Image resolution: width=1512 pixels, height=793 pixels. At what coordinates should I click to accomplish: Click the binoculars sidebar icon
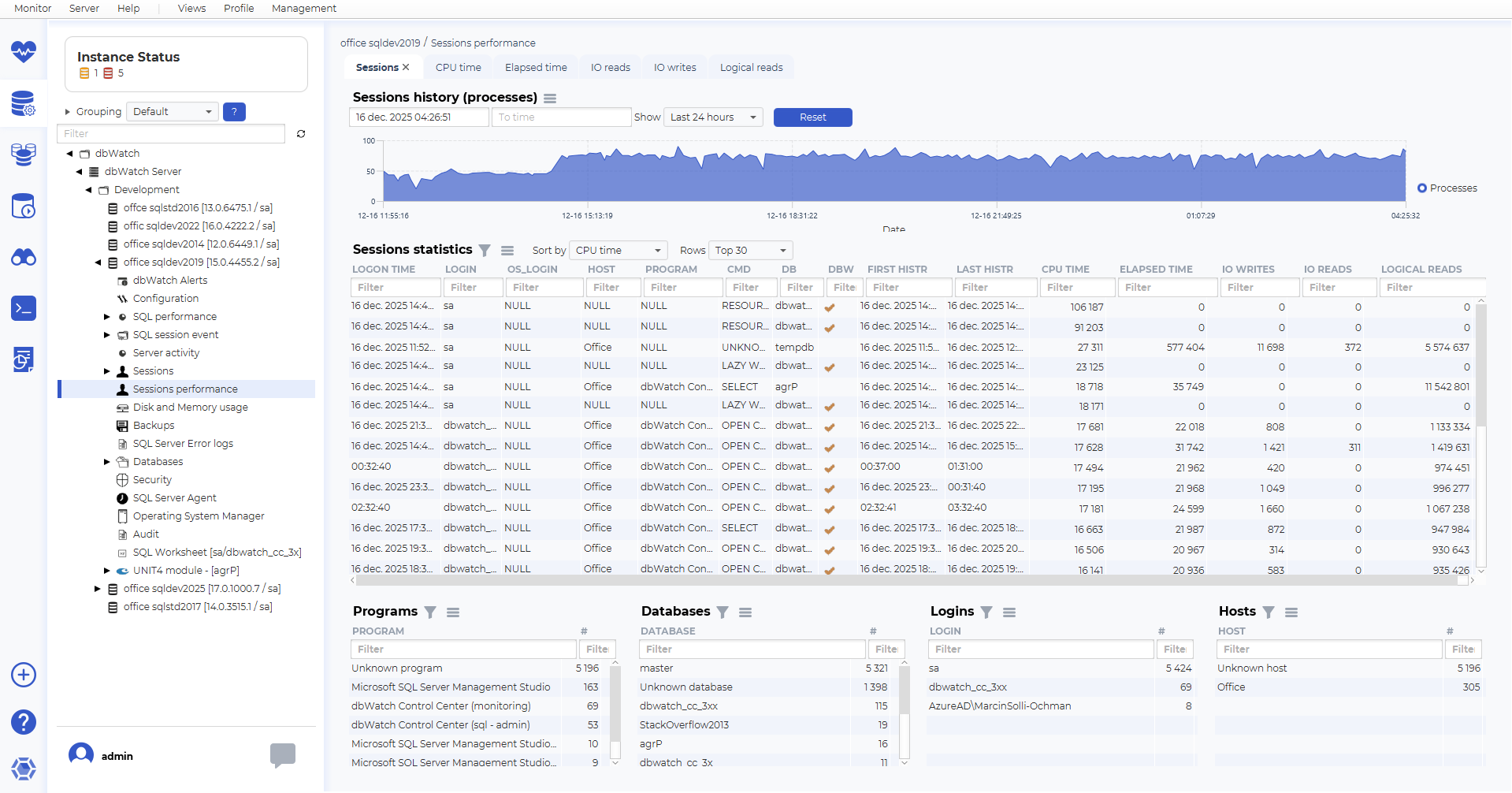[24, 257]
